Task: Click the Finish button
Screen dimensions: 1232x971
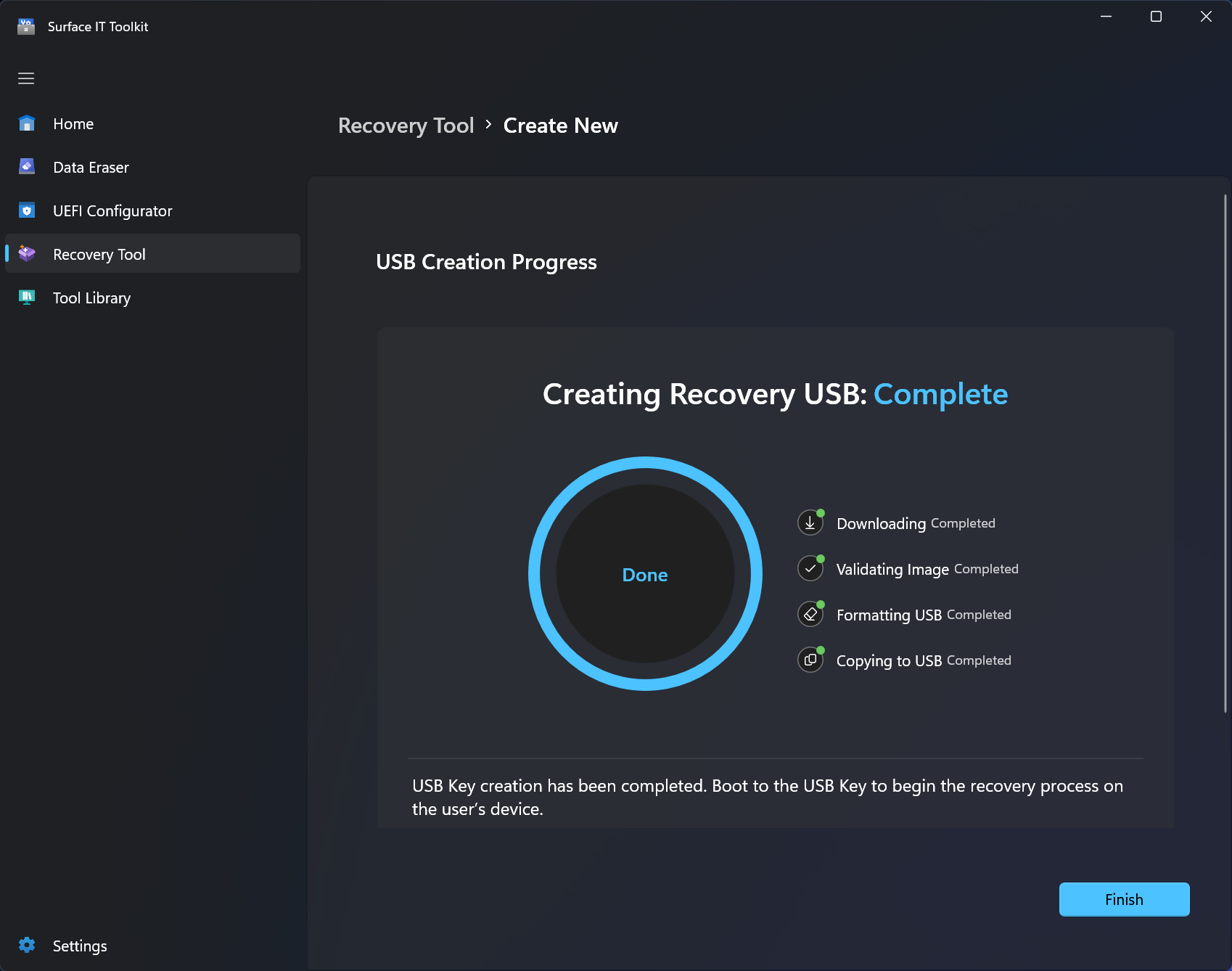Action: (1123, 899)
